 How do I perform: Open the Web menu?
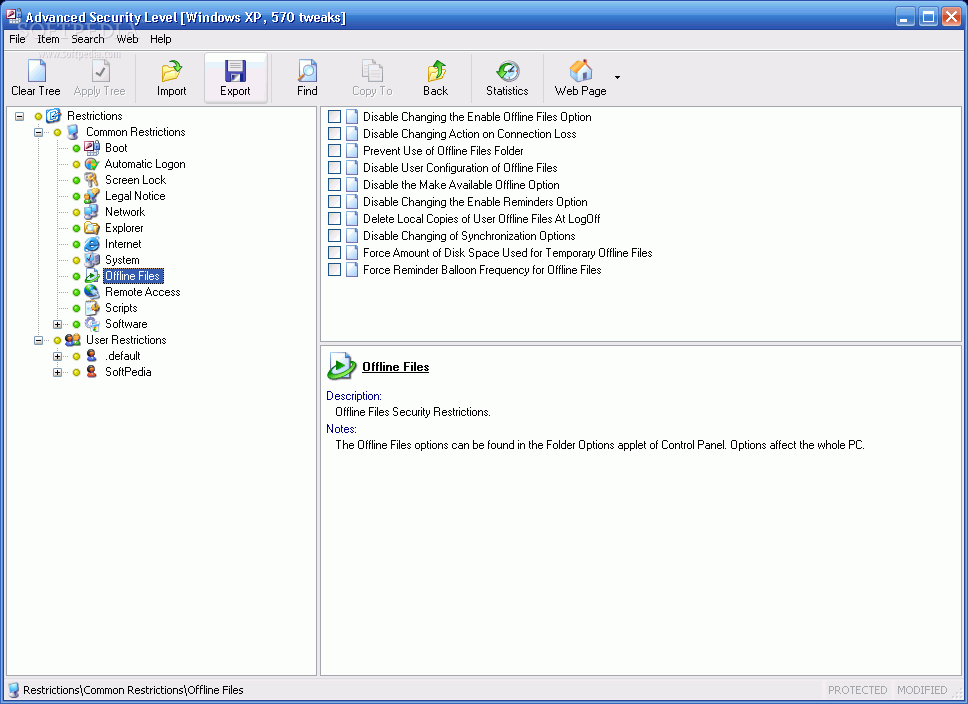[127, 39]
